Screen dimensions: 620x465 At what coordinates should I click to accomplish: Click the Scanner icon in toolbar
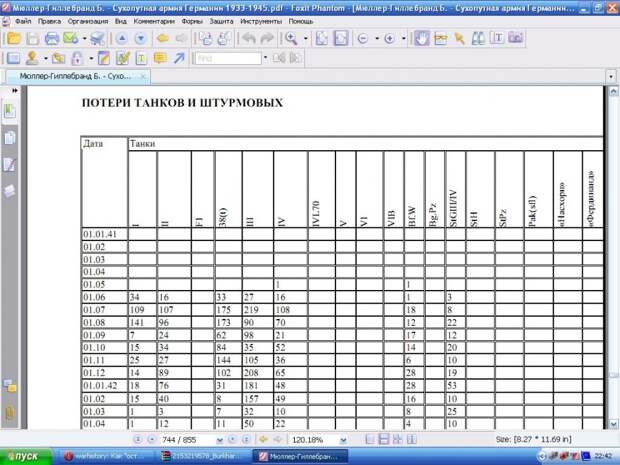97,38
